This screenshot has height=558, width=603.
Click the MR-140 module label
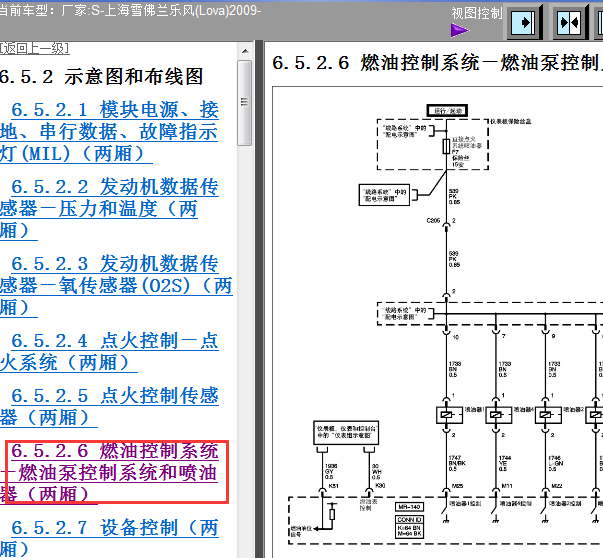pyautogui.click(x=410, y=507)
